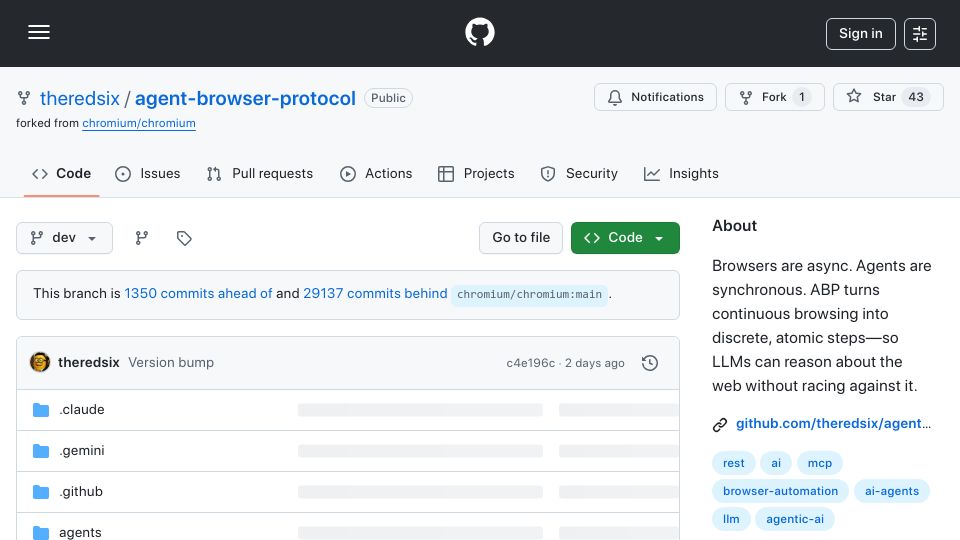Open the Insights tab
Viewport: 960px width, 540px height.
681,174
